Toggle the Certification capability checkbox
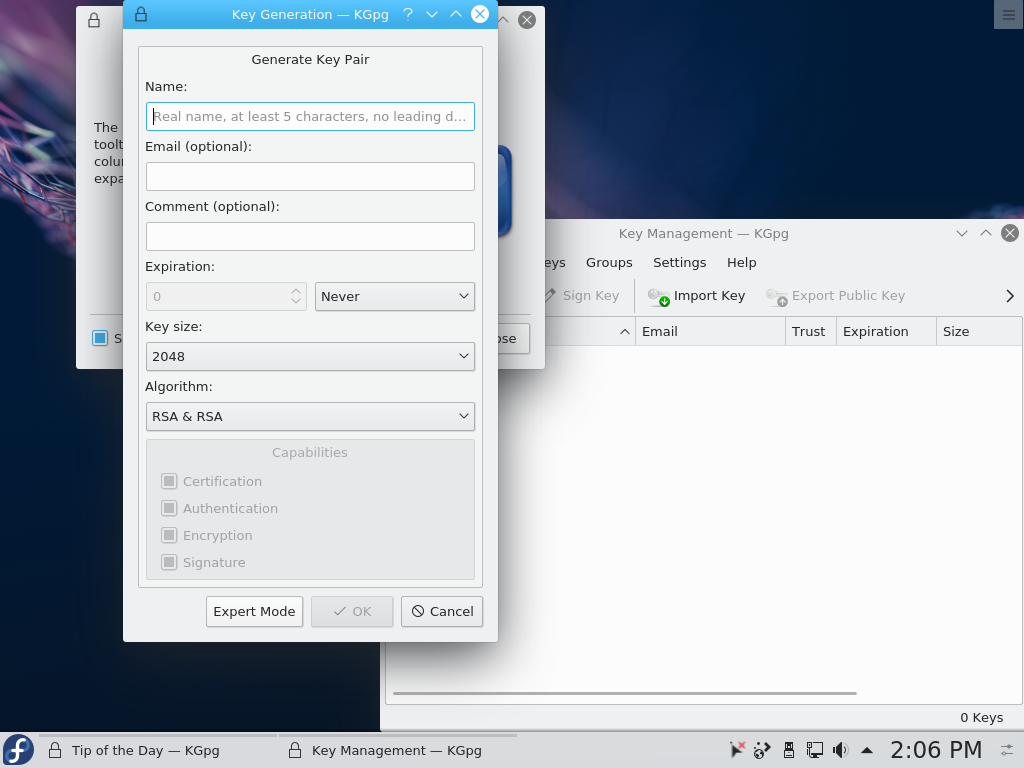 (169, 481)
